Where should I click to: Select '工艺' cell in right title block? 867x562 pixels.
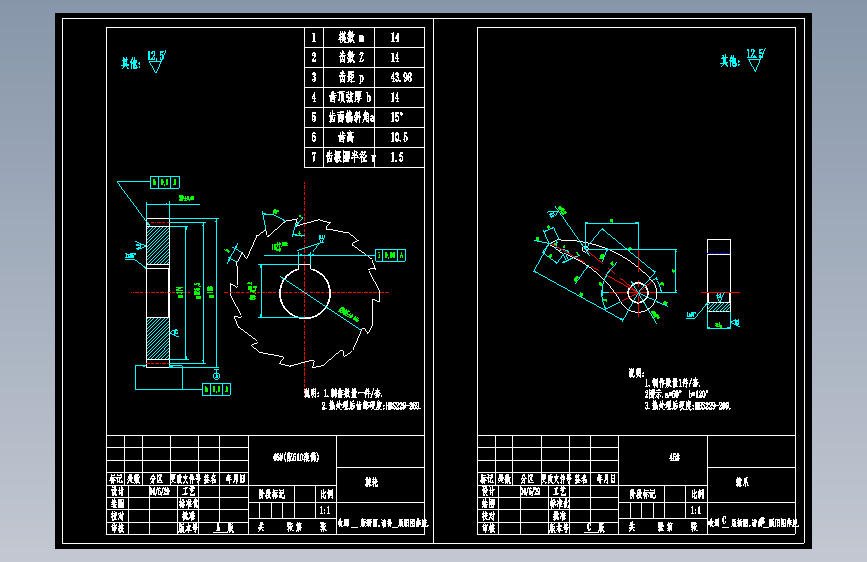559,491
